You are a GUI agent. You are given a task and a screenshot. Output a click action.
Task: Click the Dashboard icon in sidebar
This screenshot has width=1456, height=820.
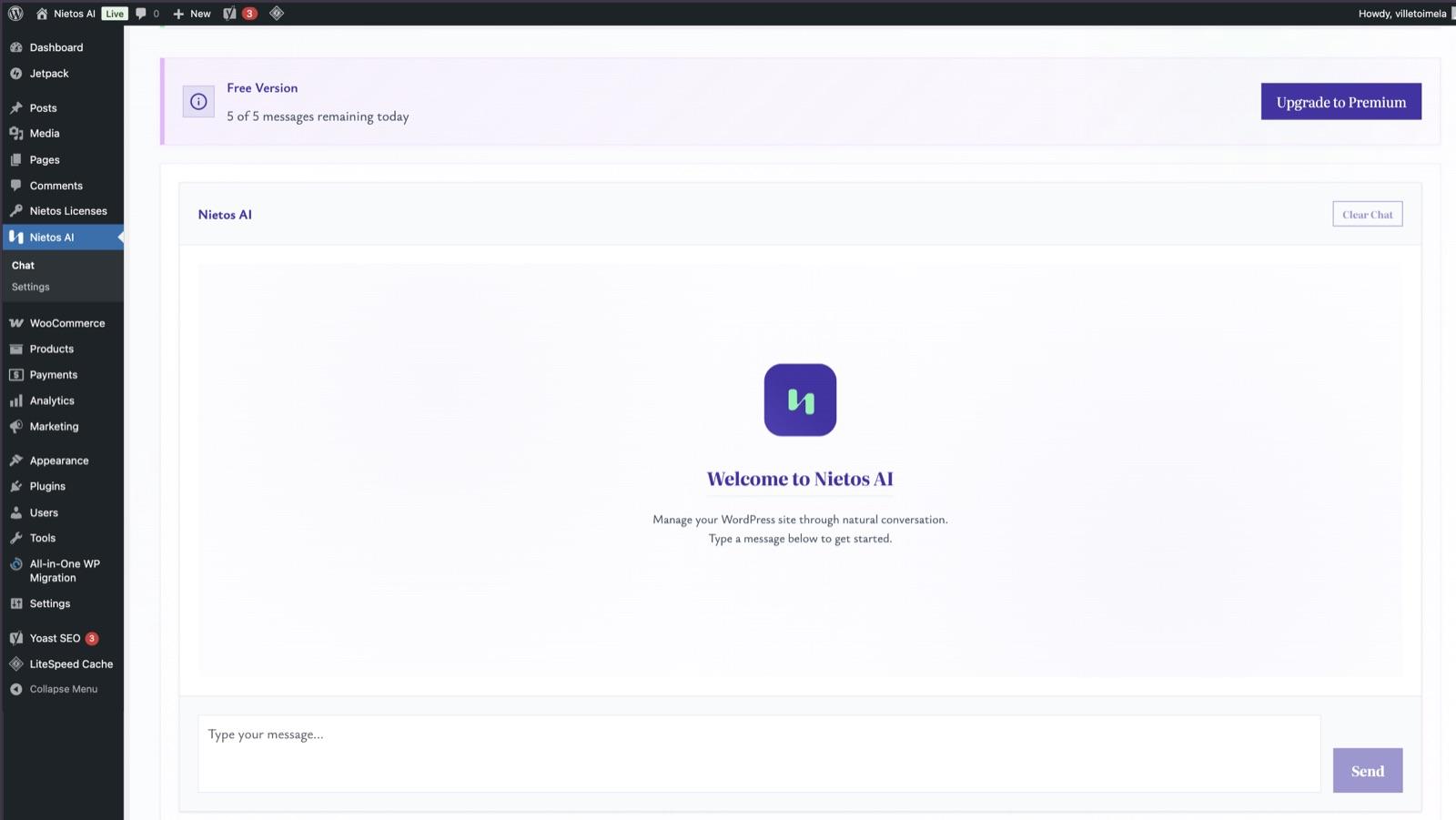point(15,47)
